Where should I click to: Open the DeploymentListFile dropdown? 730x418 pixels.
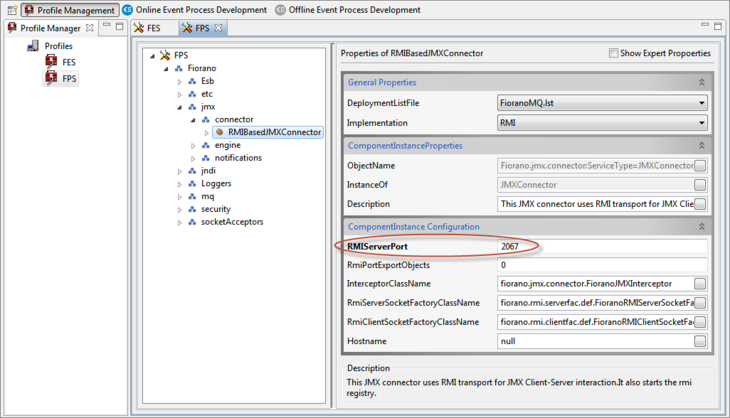[x=701, y=103]
